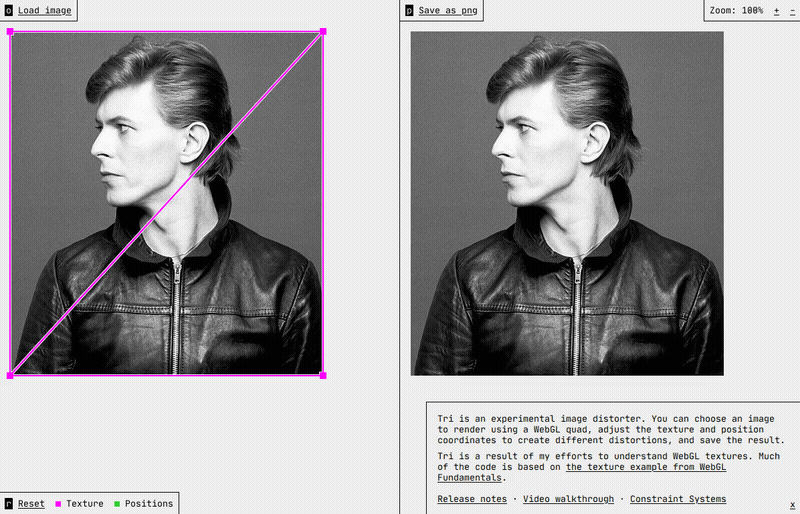Click the Zoom: 100% label
This screenshot has width=800, height=514.
coord(736,10)
